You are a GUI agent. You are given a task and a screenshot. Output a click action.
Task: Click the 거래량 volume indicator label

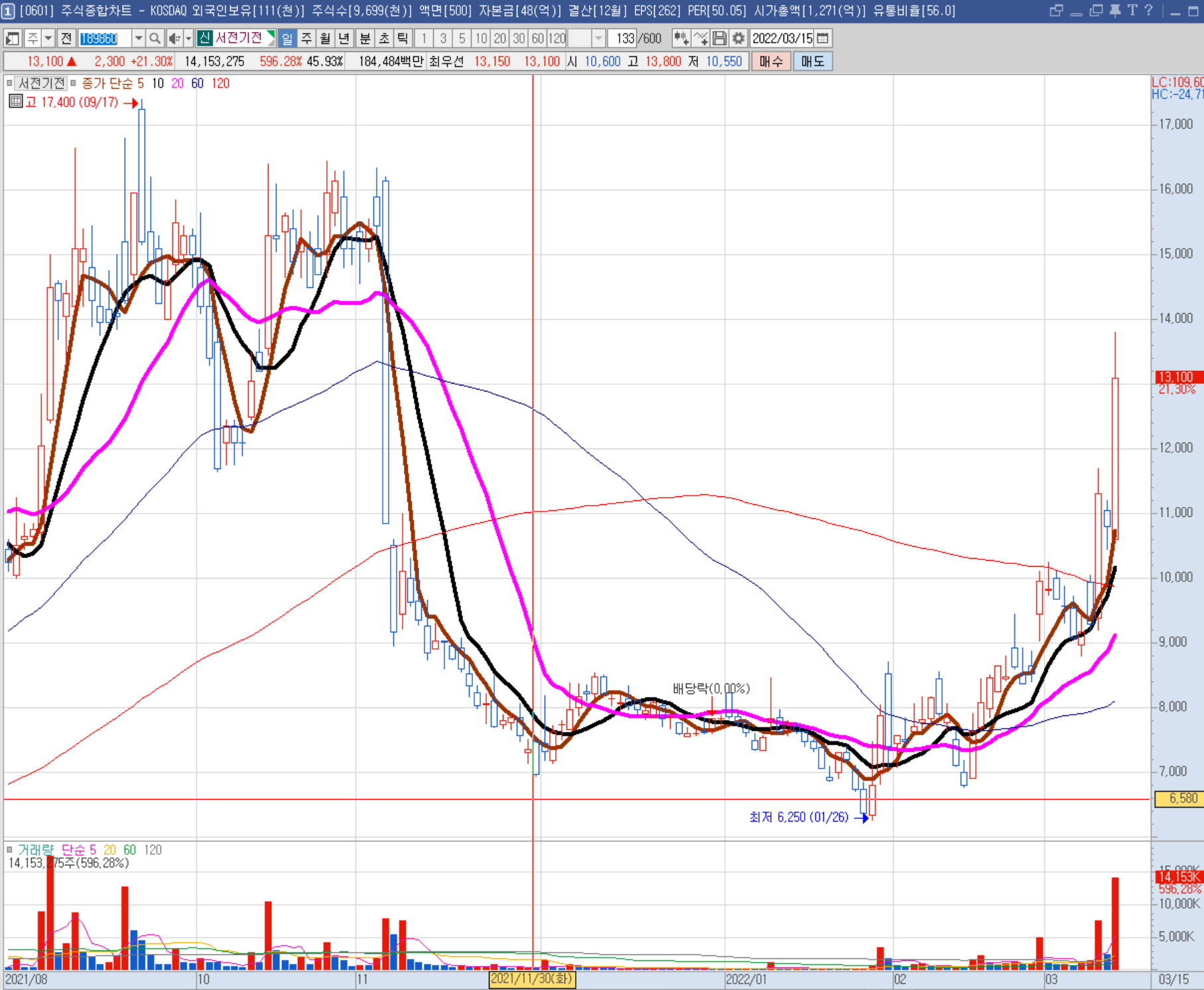(x=36, y=850)
